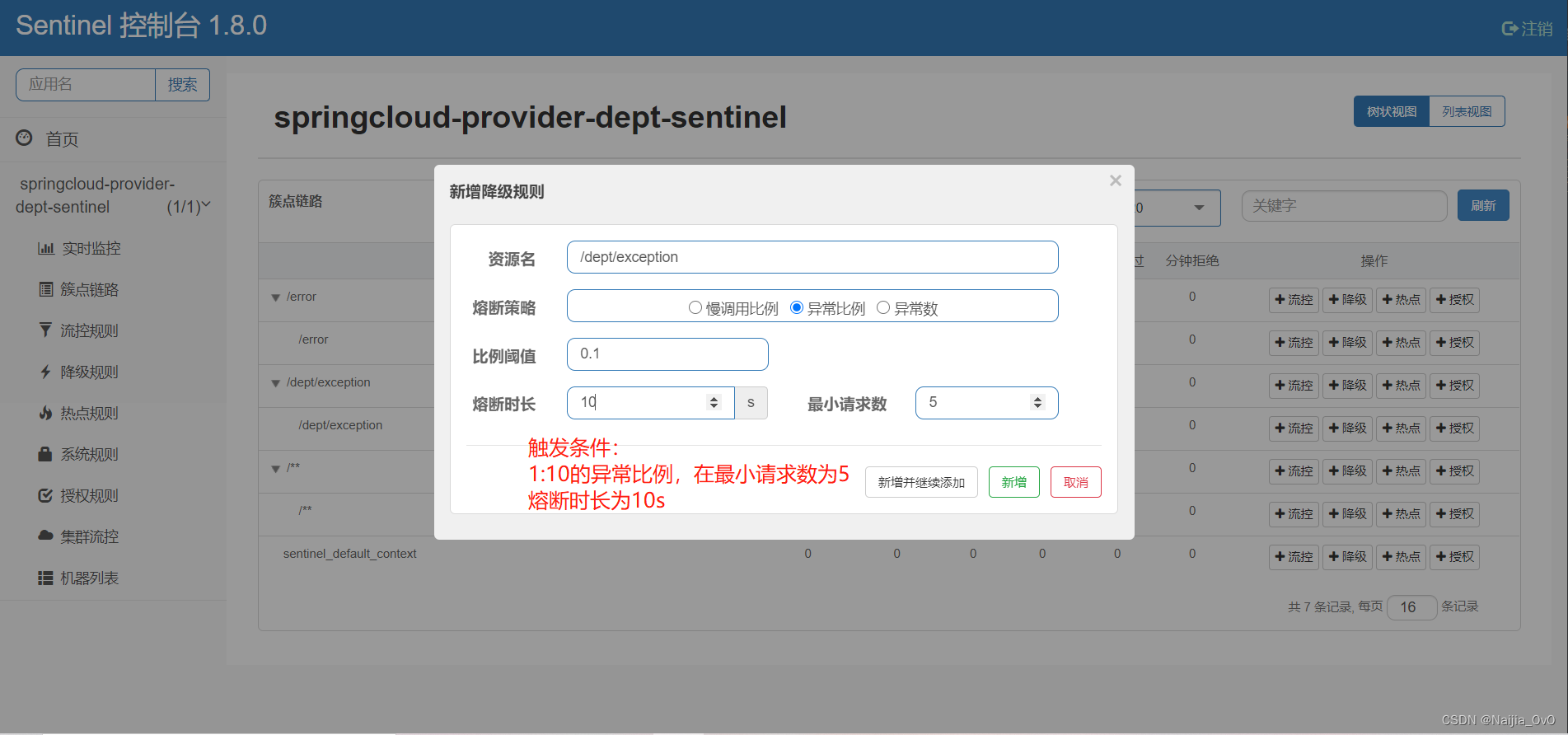1568x735 pixels.
Task: Click the 搜索 search button
Action: (x=182, y=85)
